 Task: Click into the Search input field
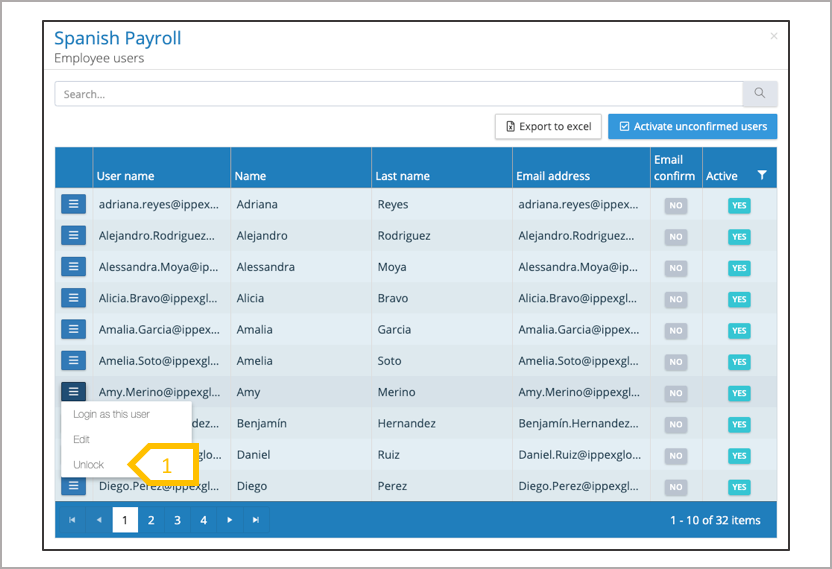click(398, 94)
